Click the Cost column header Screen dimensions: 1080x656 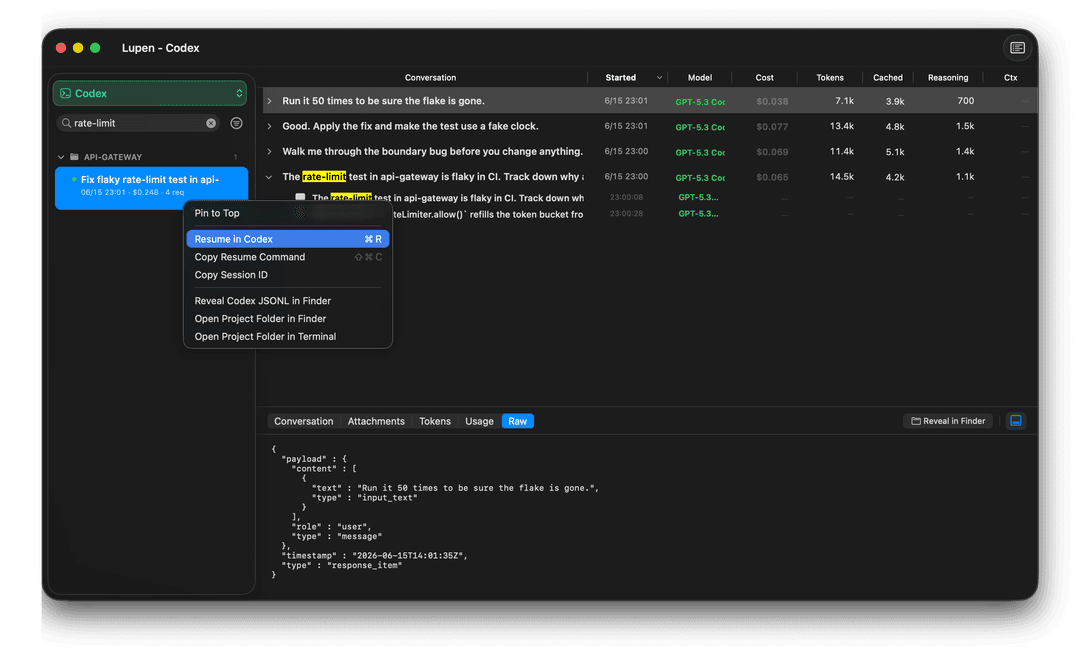(765, 78)
